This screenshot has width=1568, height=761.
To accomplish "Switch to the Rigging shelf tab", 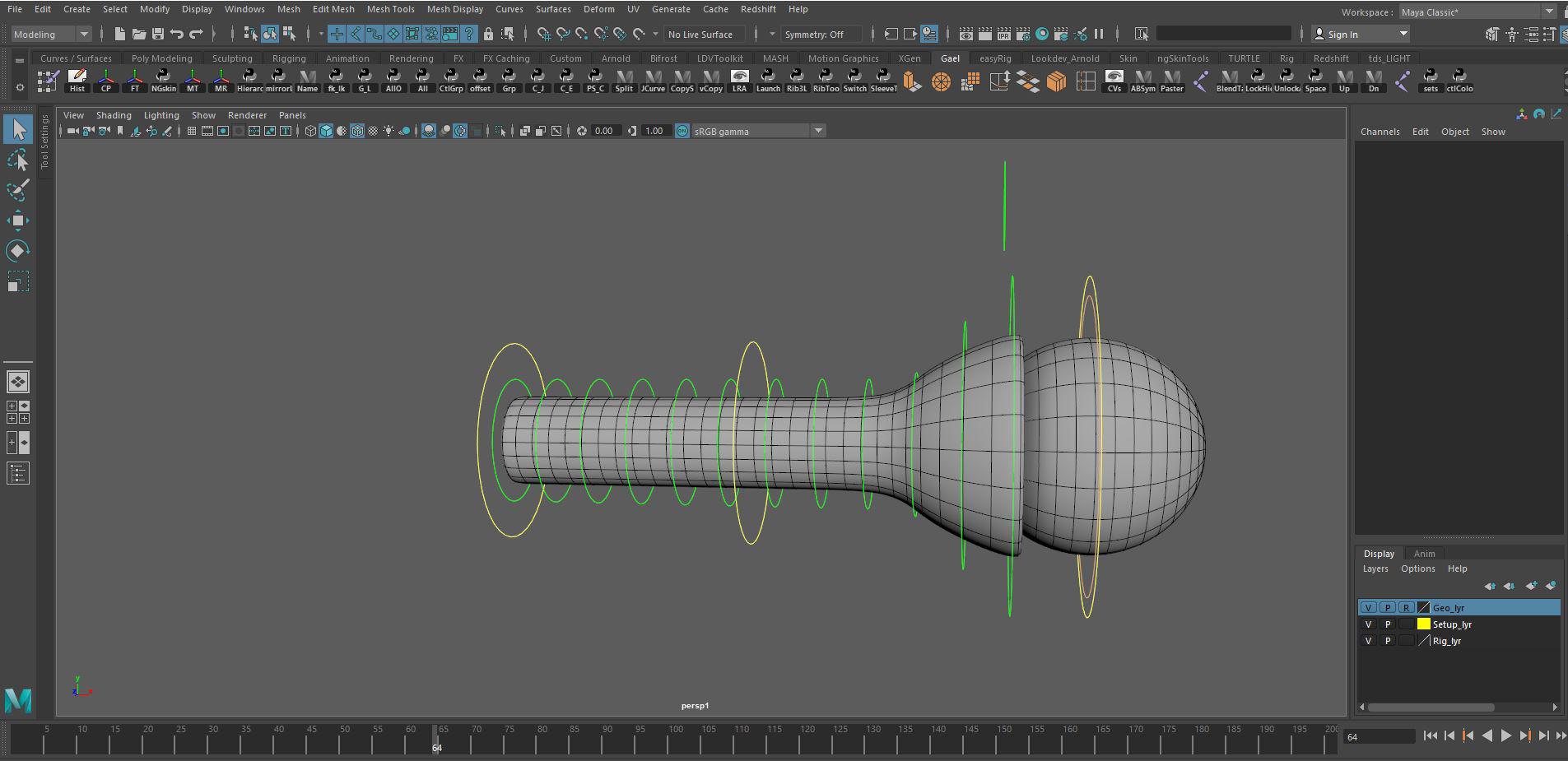I will [x=288, y=58].
